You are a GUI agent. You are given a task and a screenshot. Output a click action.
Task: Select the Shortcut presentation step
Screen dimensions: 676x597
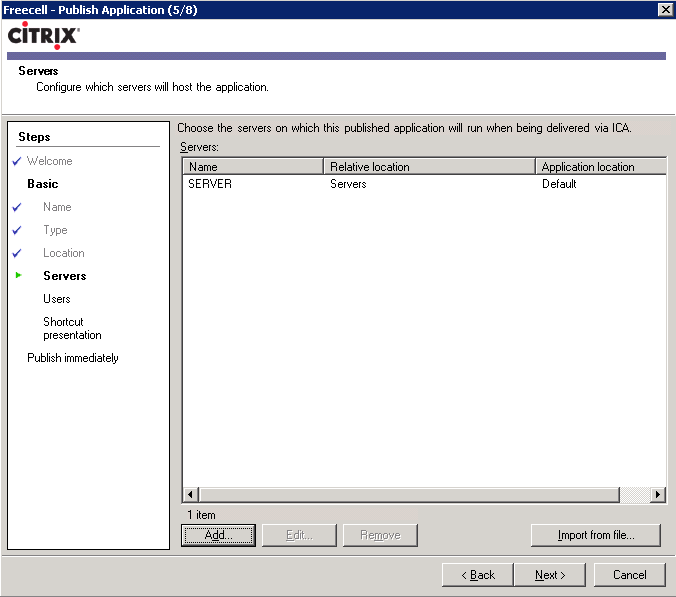click(x=72, y=328)
